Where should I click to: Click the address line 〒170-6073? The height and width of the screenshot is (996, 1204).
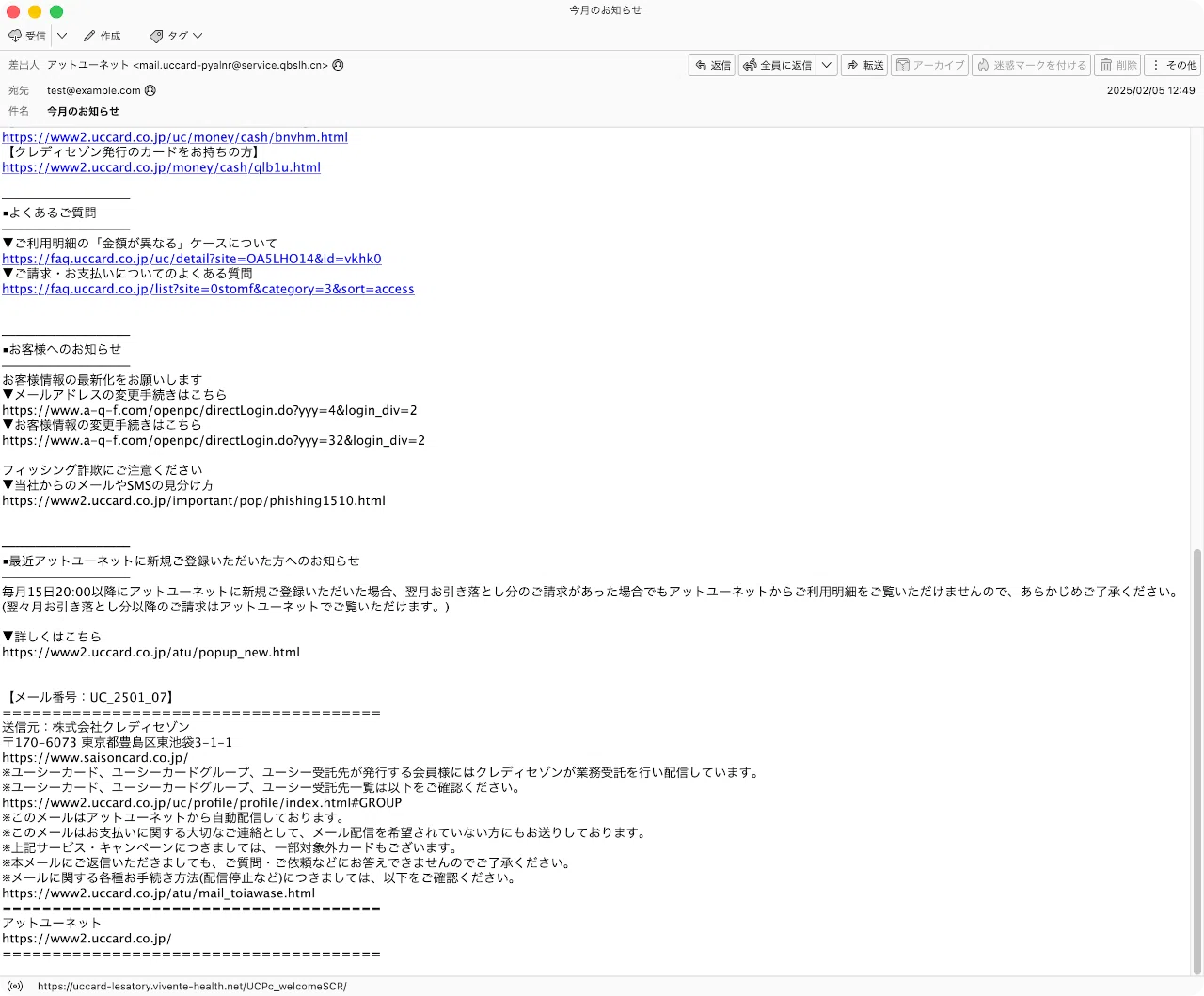(117, 742)
